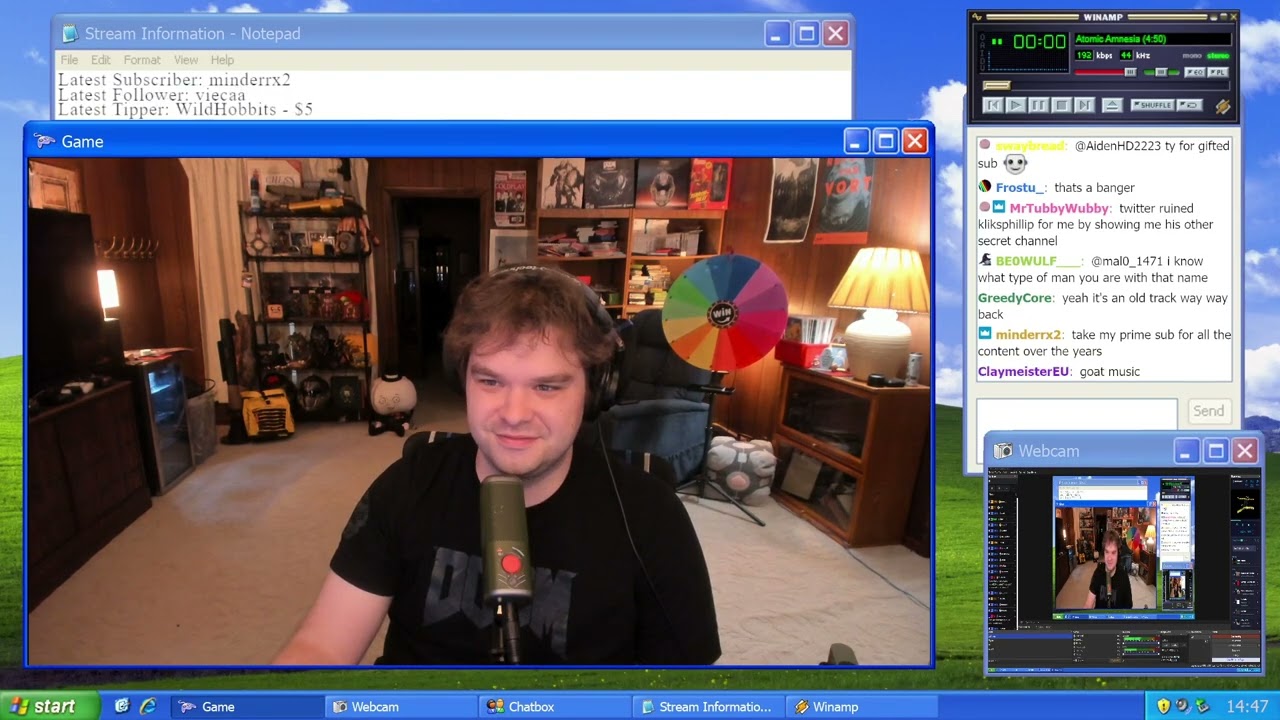Viewport: 1280px width, 720px height.
Task: Maximize the Game window
Action: click(885, 142)
